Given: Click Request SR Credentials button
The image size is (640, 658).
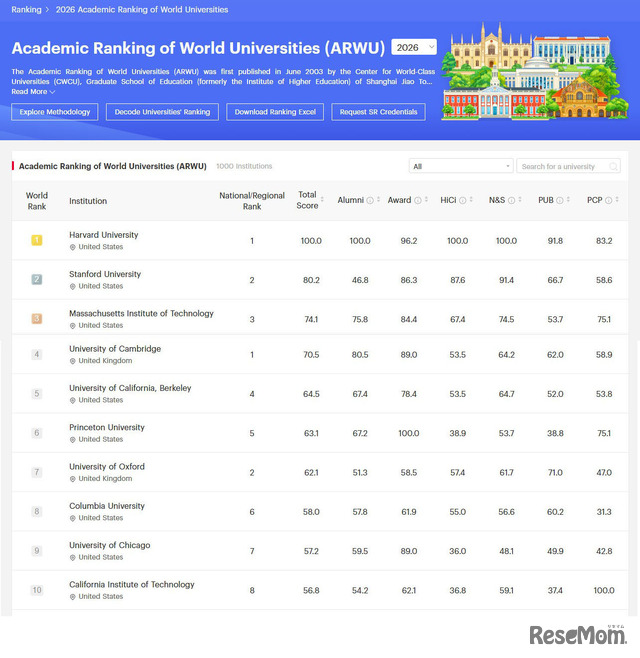Looking at the screenshot, I should 378,112.
